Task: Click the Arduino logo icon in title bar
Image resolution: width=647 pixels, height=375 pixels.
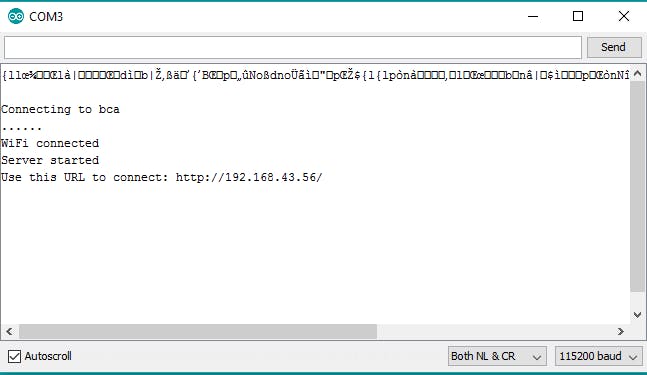Action: click(x=16, y=16)
